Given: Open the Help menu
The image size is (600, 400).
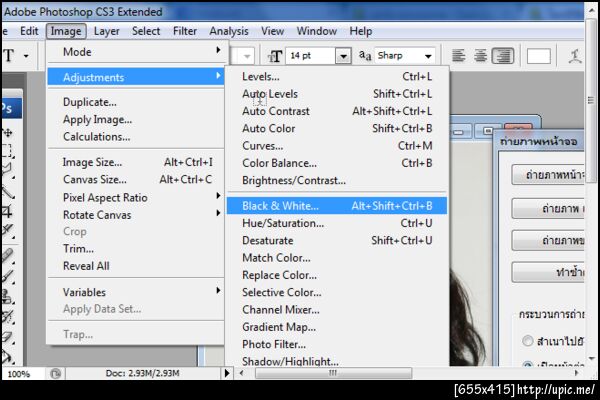Looking at the screenshot, I should [x=360, y=31].
